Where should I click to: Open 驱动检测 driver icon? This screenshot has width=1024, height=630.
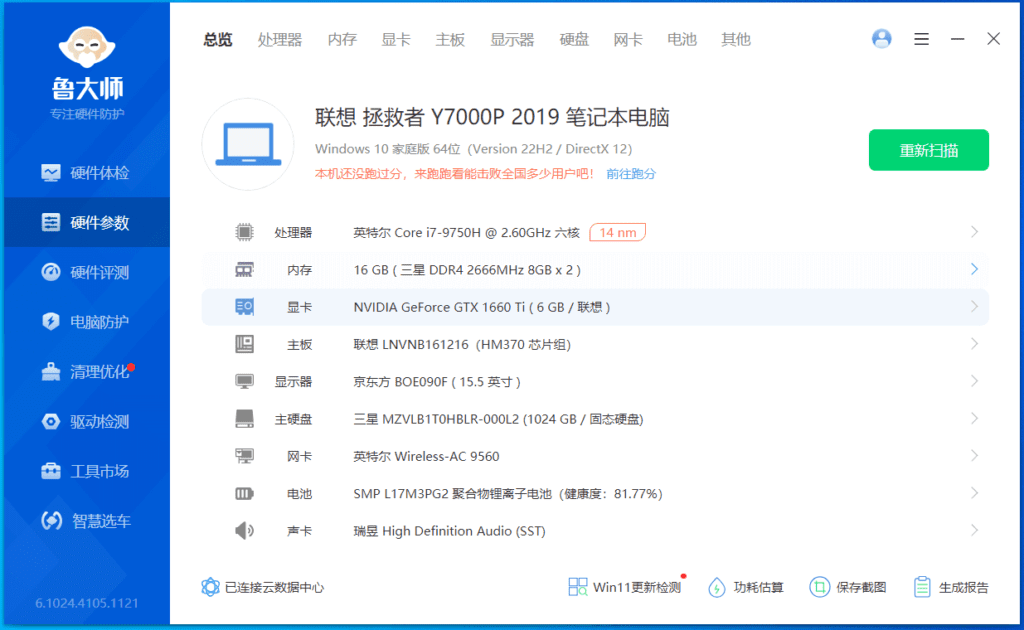click(50, 422)
